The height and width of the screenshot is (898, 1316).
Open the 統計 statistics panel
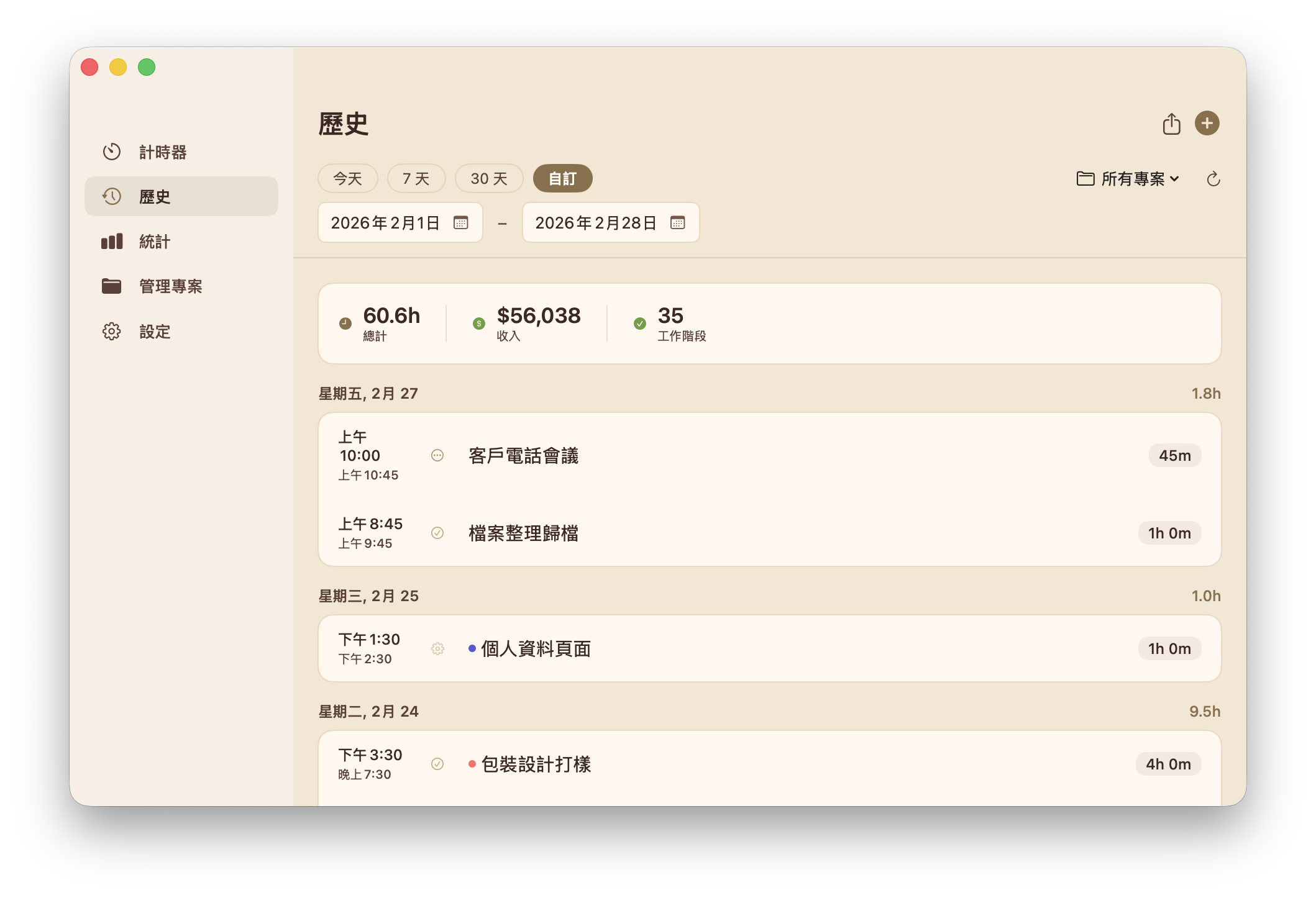pyautogui.click(x=111, y=242)
